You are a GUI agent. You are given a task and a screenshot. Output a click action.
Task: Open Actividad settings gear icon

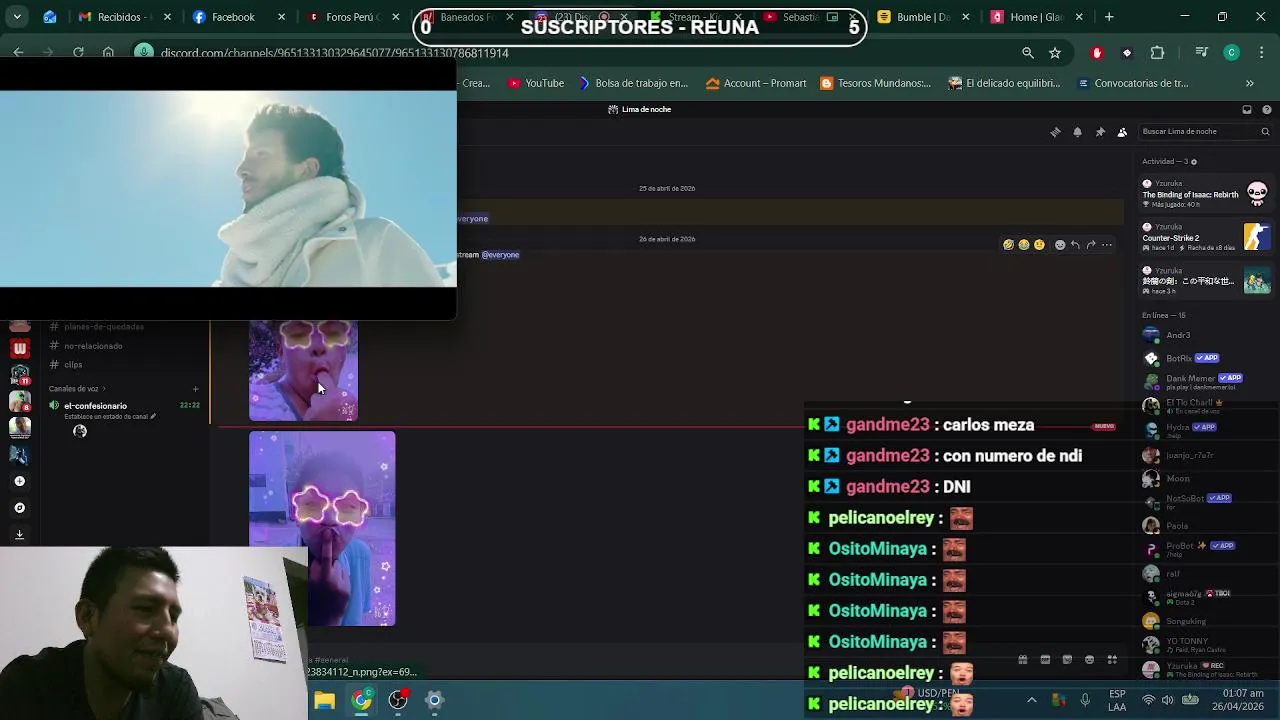point(1193,162)
